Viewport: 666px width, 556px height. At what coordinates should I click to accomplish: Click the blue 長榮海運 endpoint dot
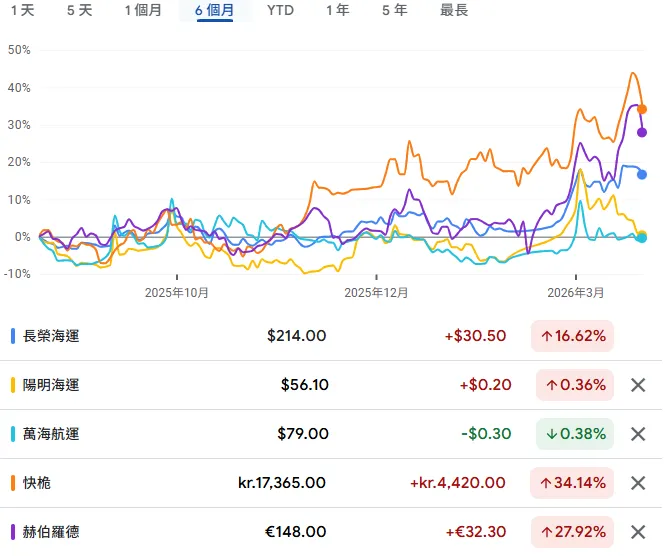(x=642, y=175)
